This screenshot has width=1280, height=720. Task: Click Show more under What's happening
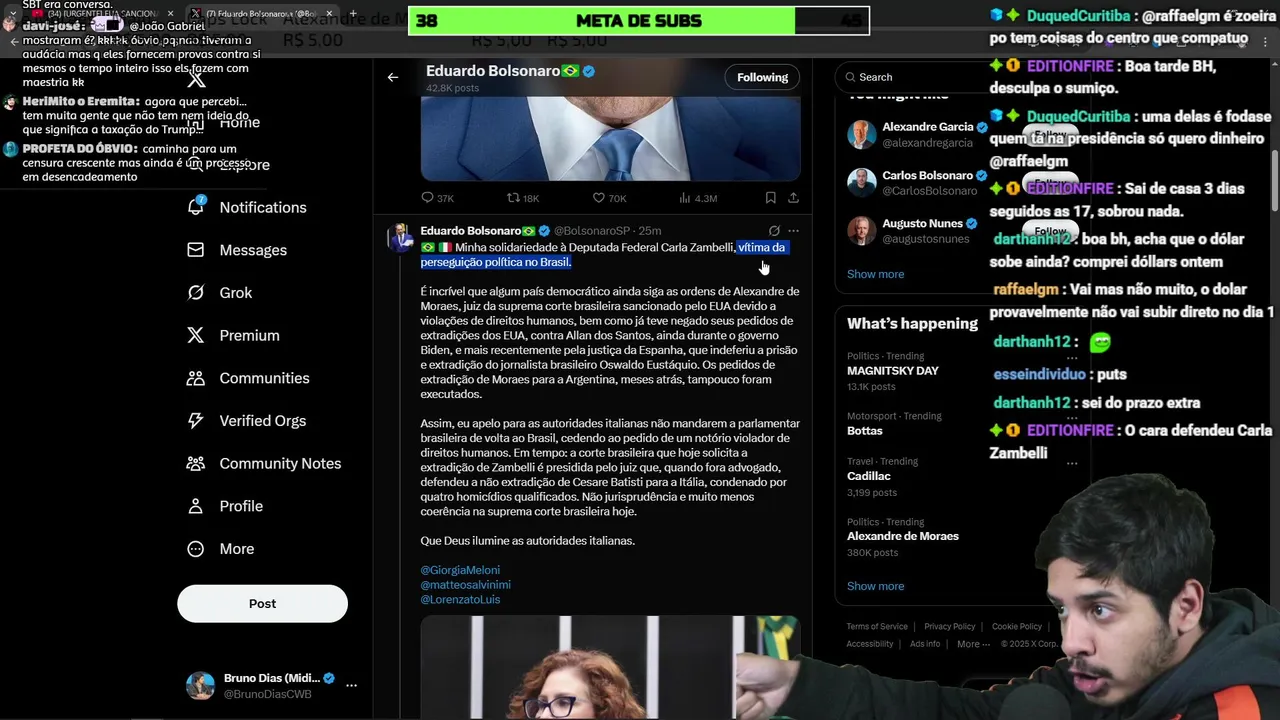click(x=875, y=586)
